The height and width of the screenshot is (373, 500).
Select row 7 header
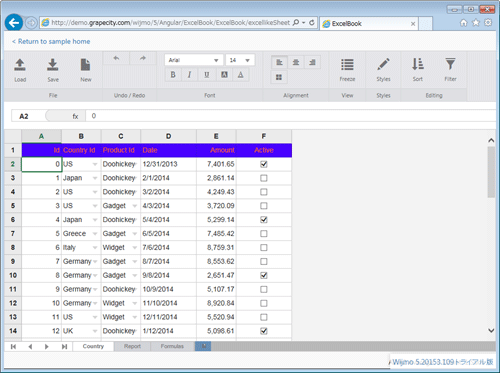13,234
